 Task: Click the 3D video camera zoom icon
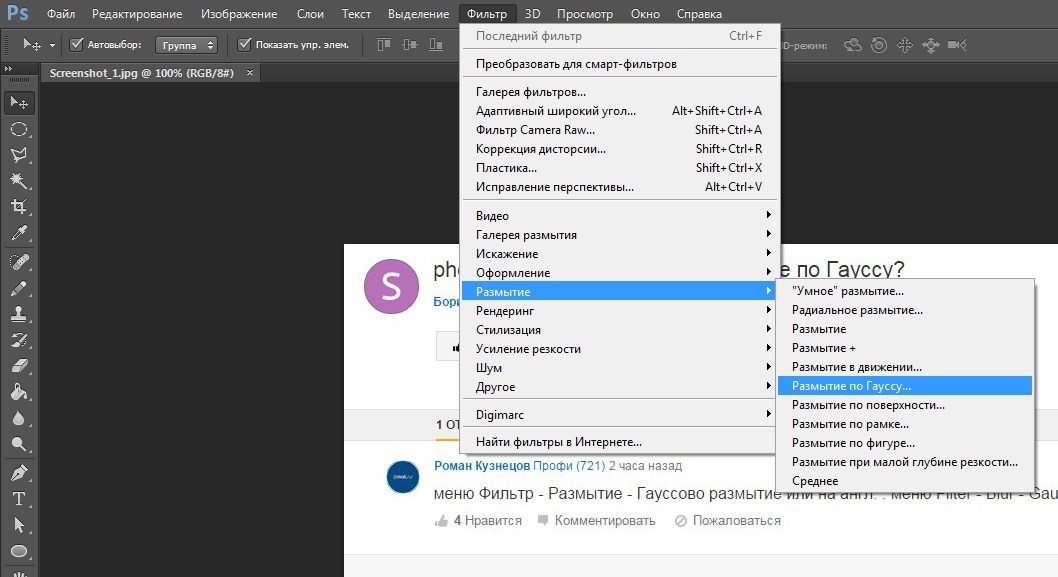point(957,45)
